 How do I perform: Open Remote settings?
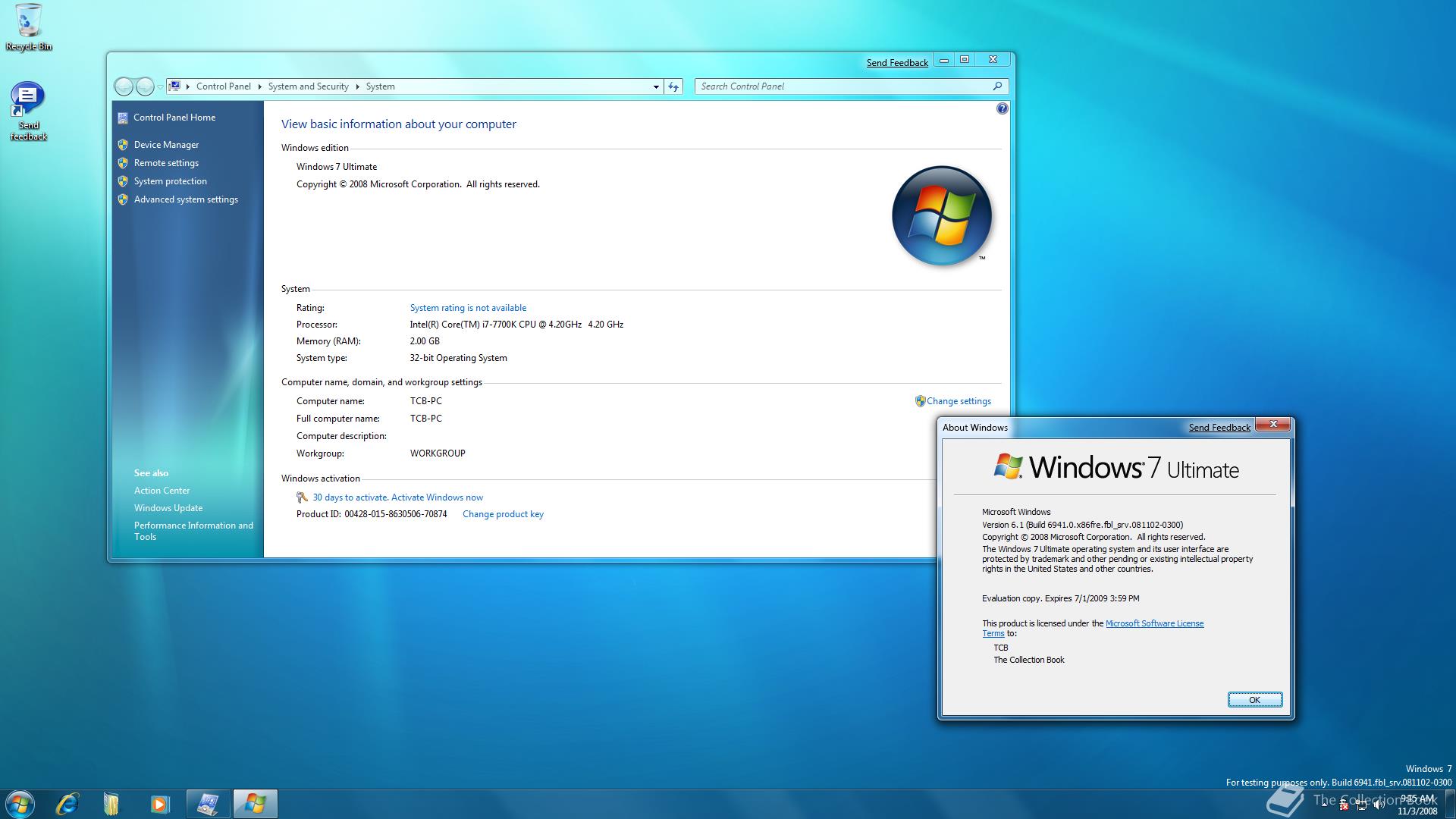pyautogui.click(x=166, y=163)
